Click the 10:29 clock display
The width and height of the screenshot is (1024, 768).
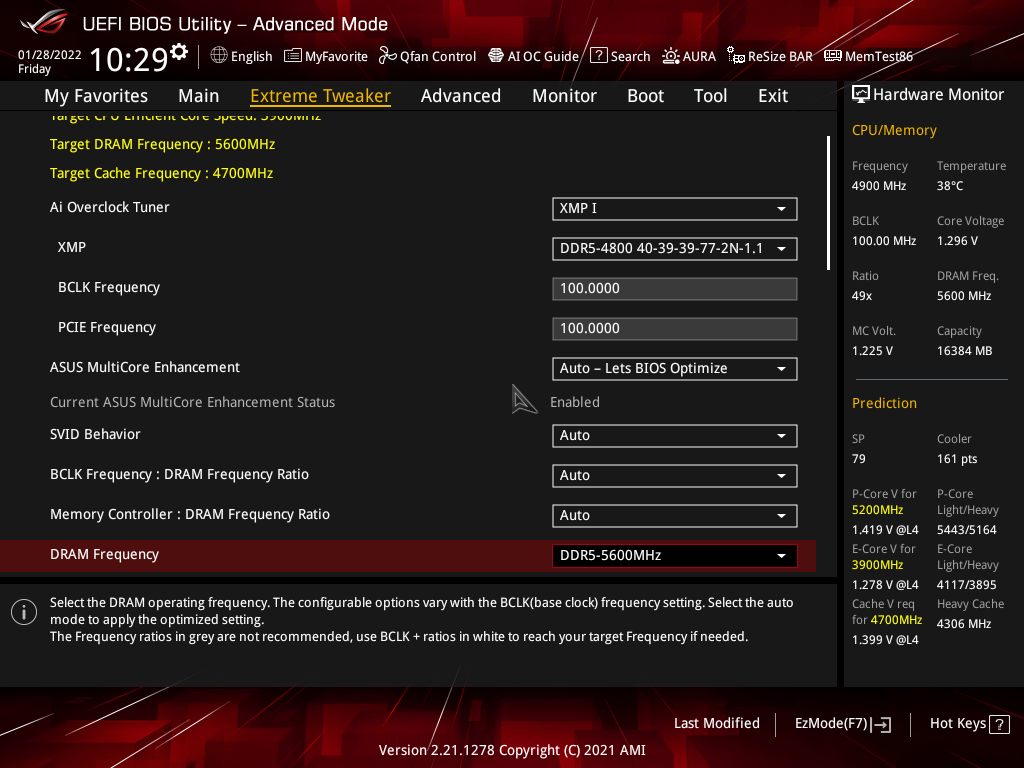point(129,59)
